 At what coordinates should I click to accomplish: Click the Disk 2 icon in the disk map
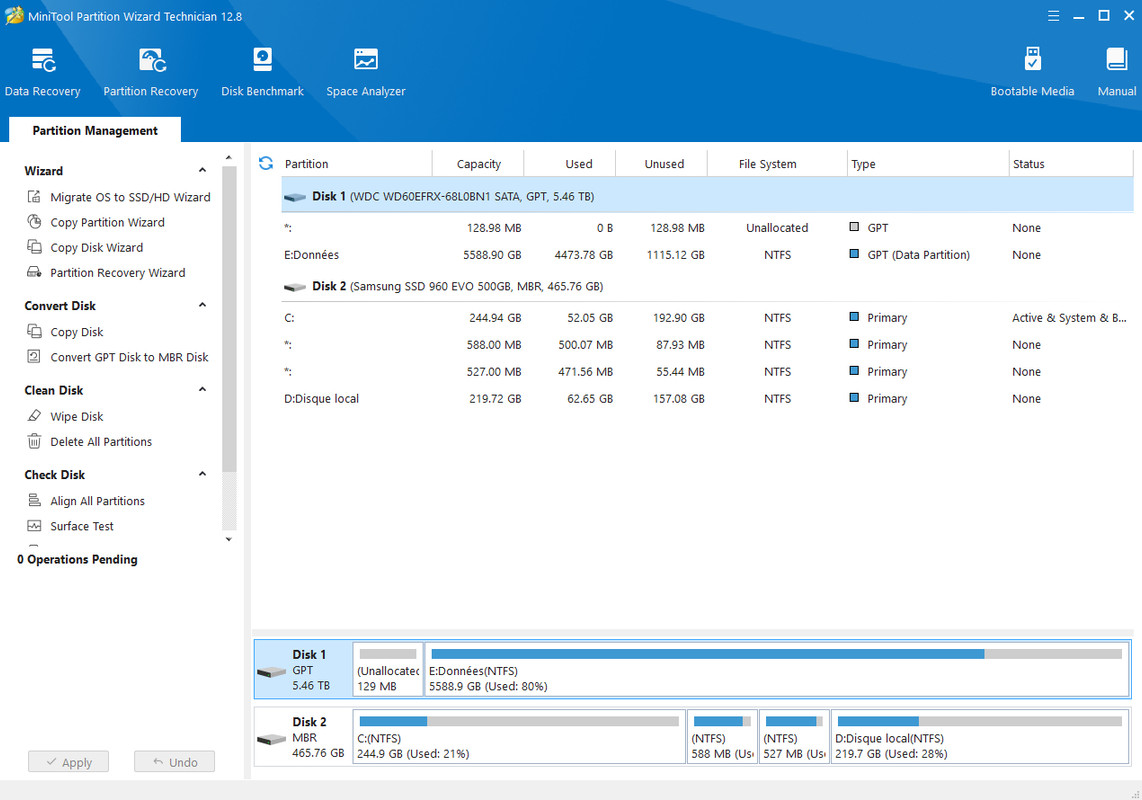(x=272, y=740)
